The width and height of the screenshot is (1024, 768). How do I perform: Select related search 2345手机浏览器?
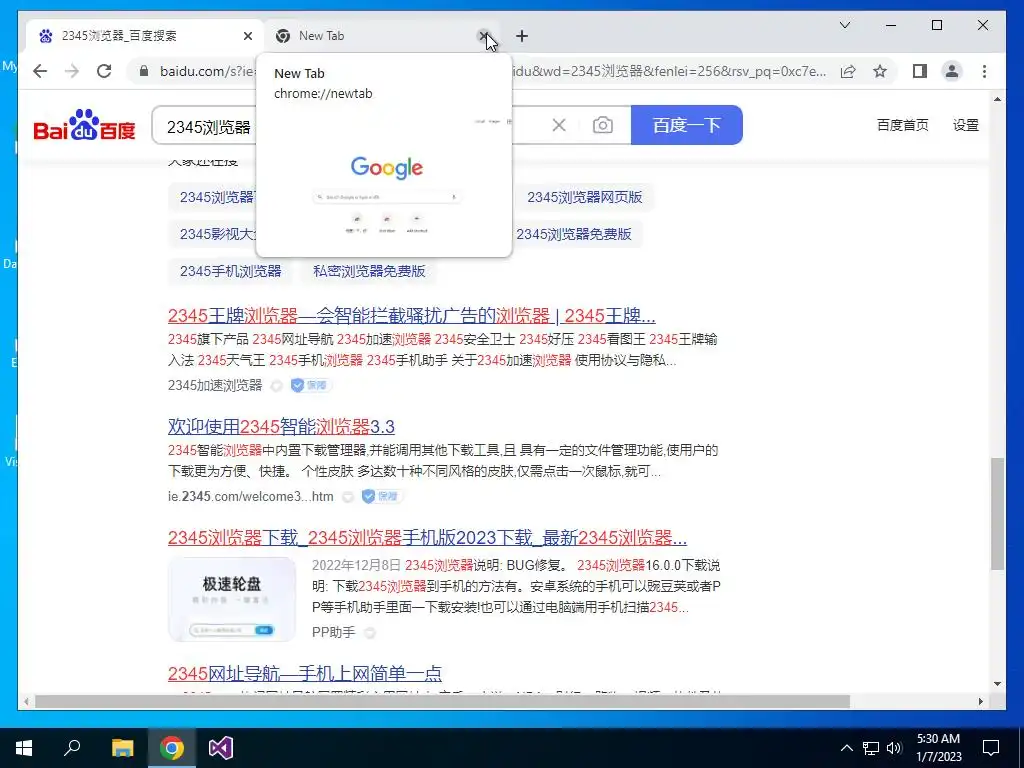point(231,271)
